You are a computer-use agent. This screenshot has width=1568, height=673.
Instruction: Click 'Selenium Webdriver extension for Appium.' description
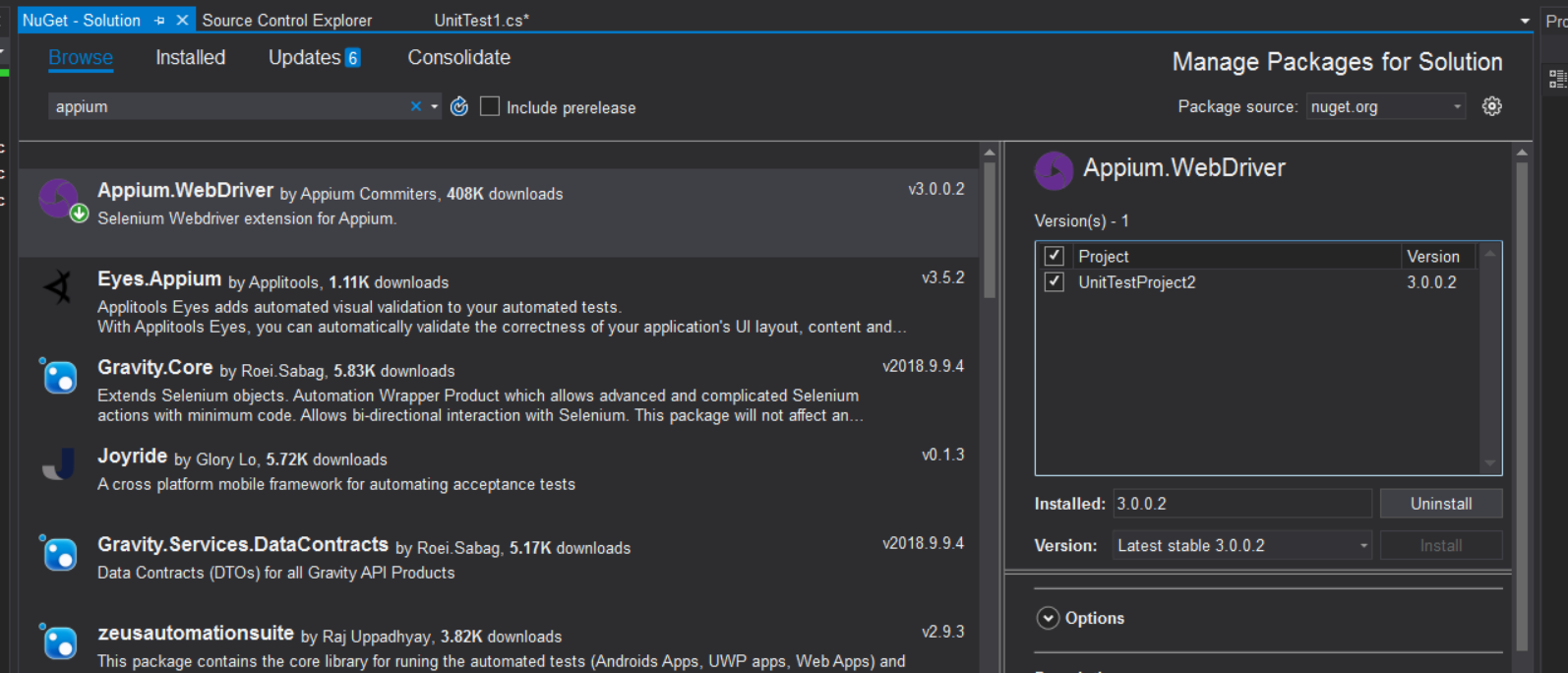(x=247, y=218)
